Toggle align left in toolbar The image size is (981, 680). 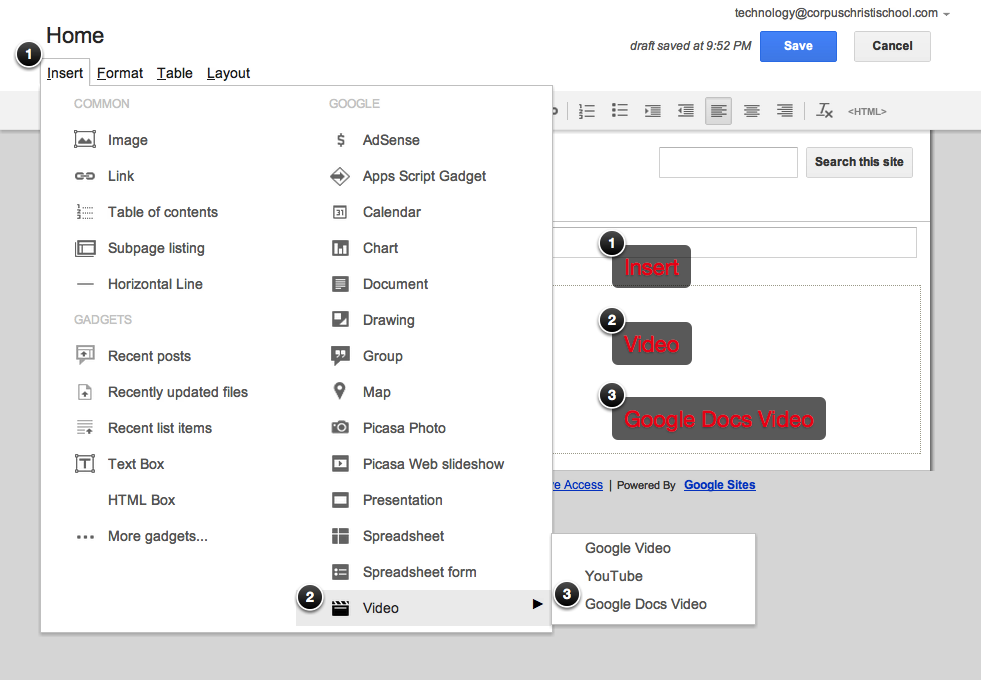point(718,111)
